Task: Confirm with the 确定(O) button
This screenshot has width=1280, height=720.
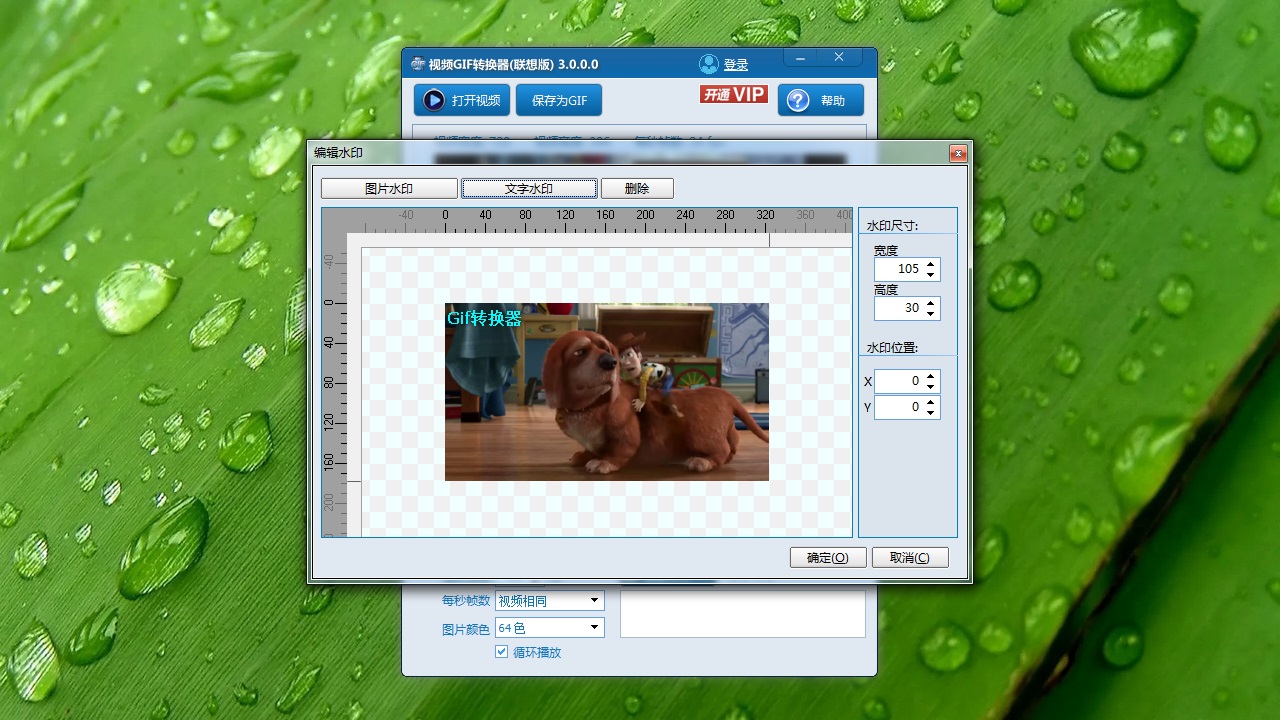Action: pos(827,558)
